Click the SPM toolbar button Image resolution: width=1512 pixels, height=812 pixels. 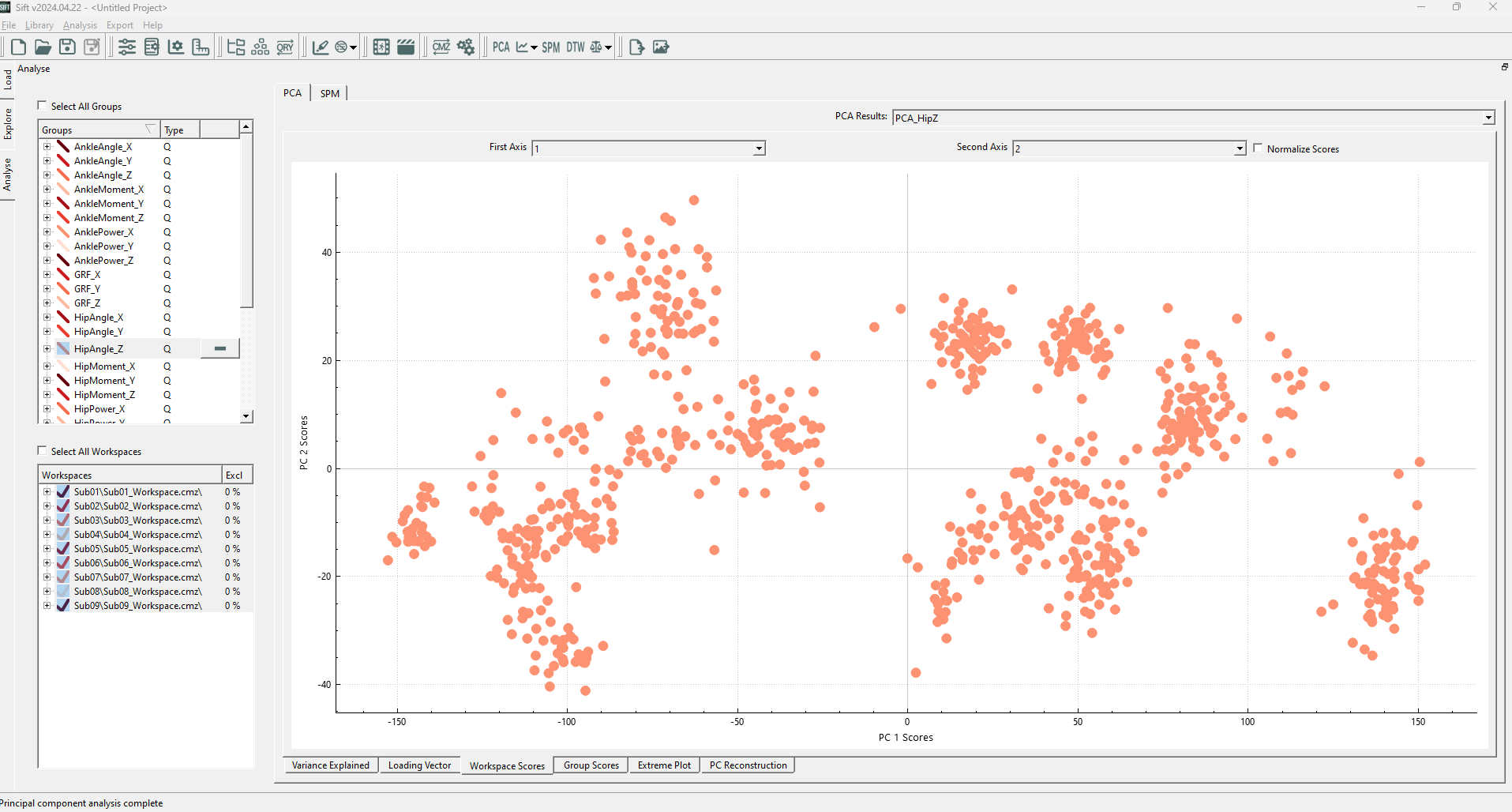click(551, 47)
